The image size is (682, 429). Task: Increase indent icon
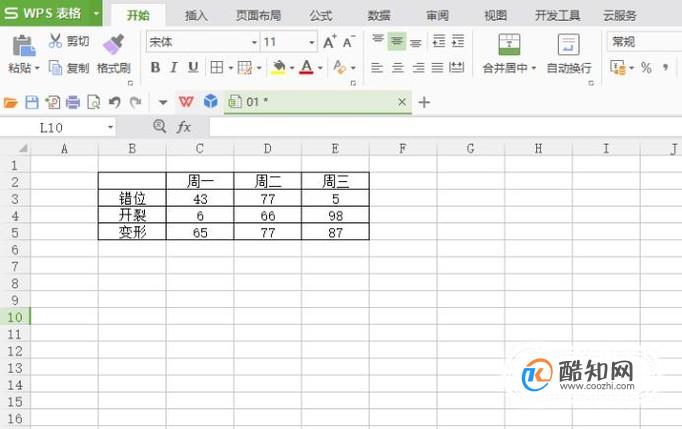[458, 41]
